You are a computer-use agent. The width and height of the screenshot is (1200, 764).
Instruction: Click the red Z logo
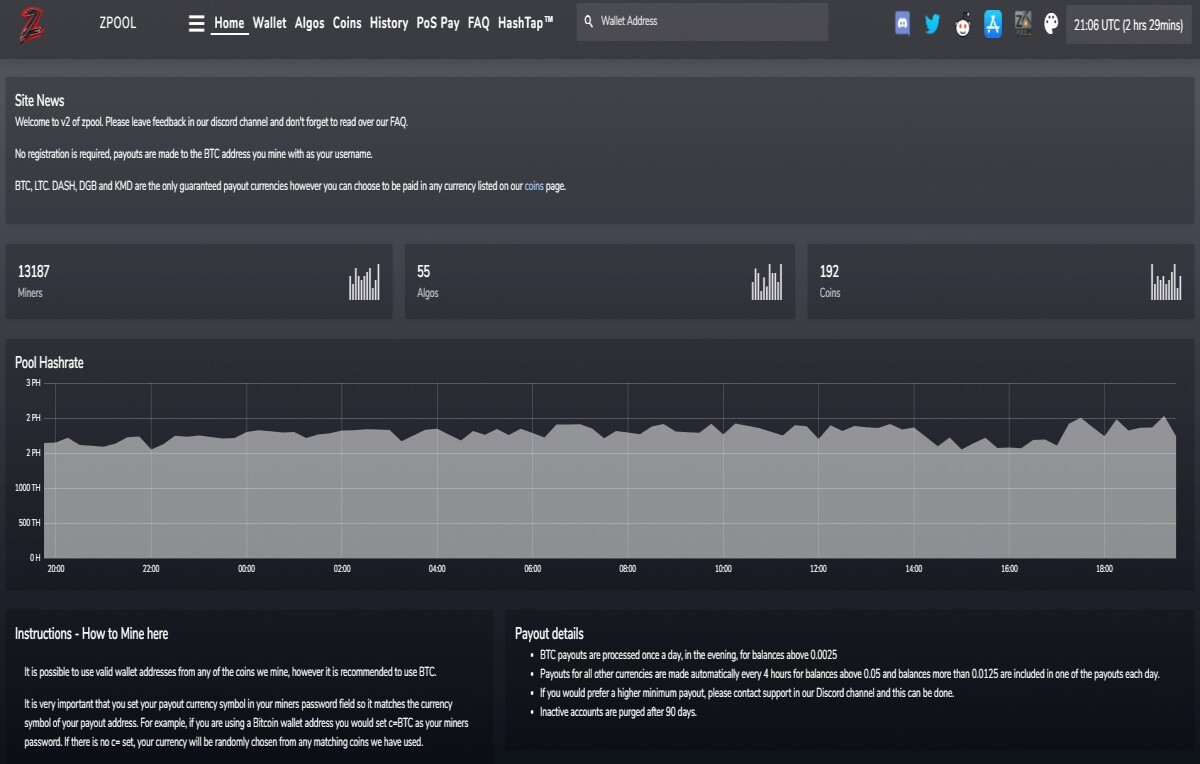pyautogui.click(x=31, y=24)
